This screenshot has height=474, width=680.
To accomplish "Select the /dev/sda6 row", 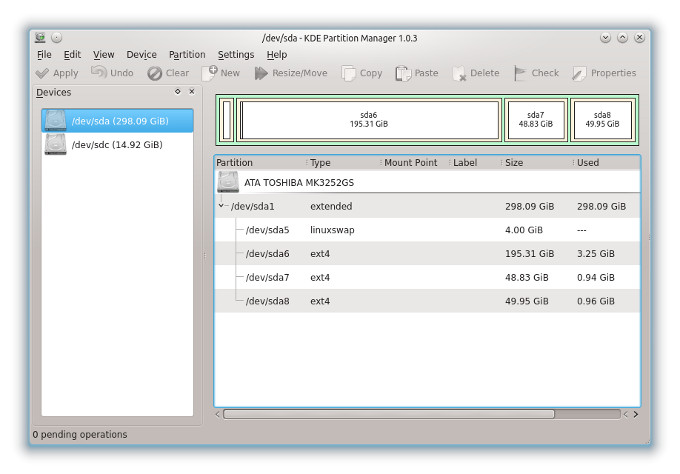I will [427, 253].
